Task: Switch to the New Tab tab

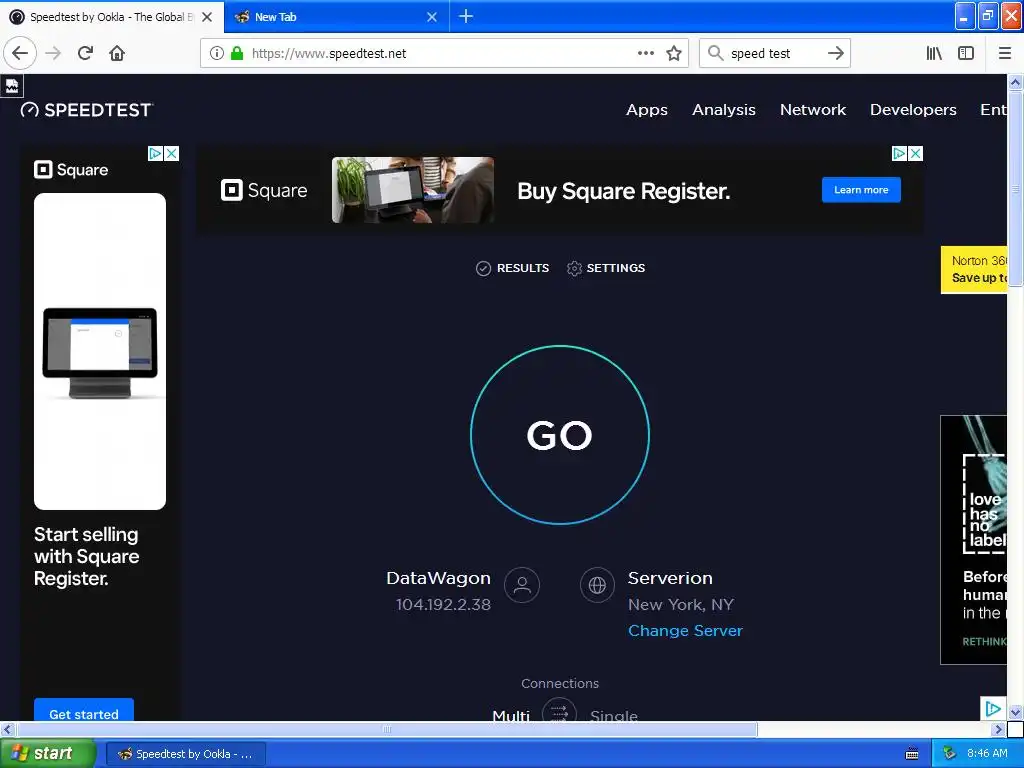Action: [x=336, y=17]
